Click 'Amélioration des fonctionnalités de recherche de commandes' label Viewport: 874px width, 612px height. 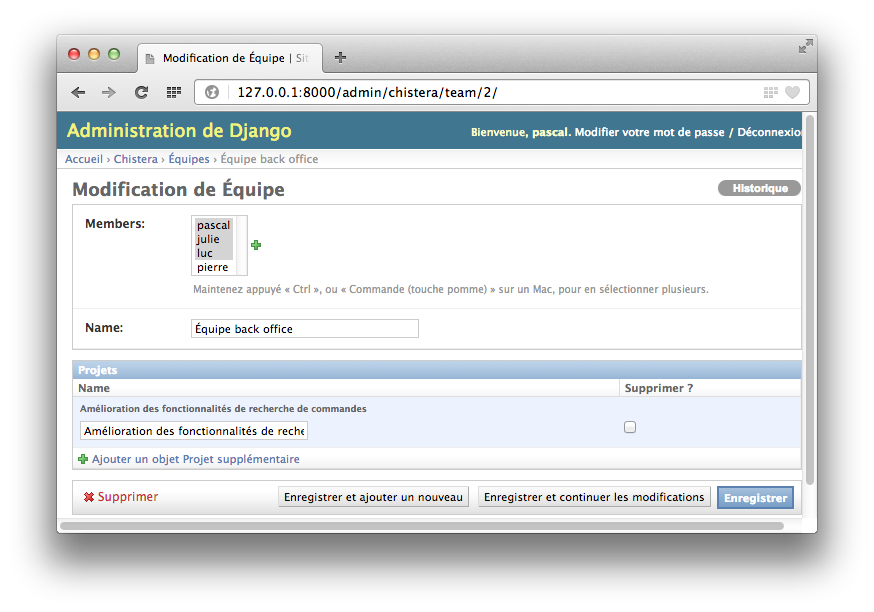(223, 409)
